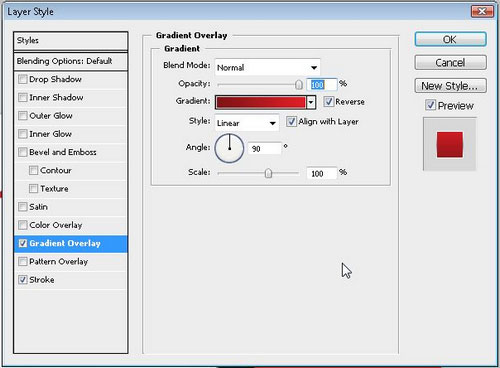Click the Angle value field
The width and height of the screenshot is (500, 368).
click(x=265, y=148)
